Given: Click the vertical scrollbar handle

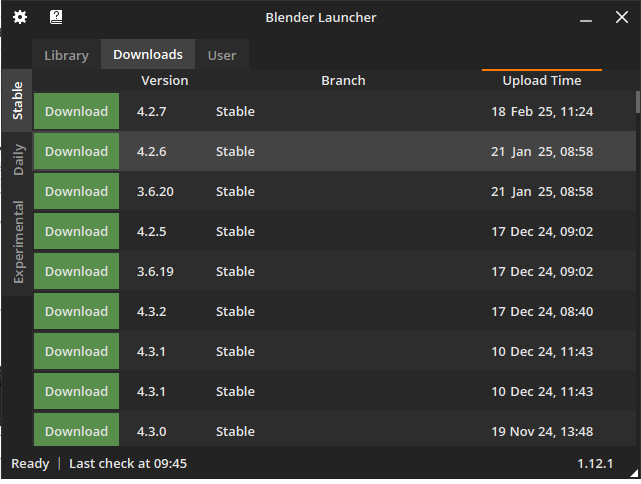Looking at the screenshot, I should [x=637, y=102].
